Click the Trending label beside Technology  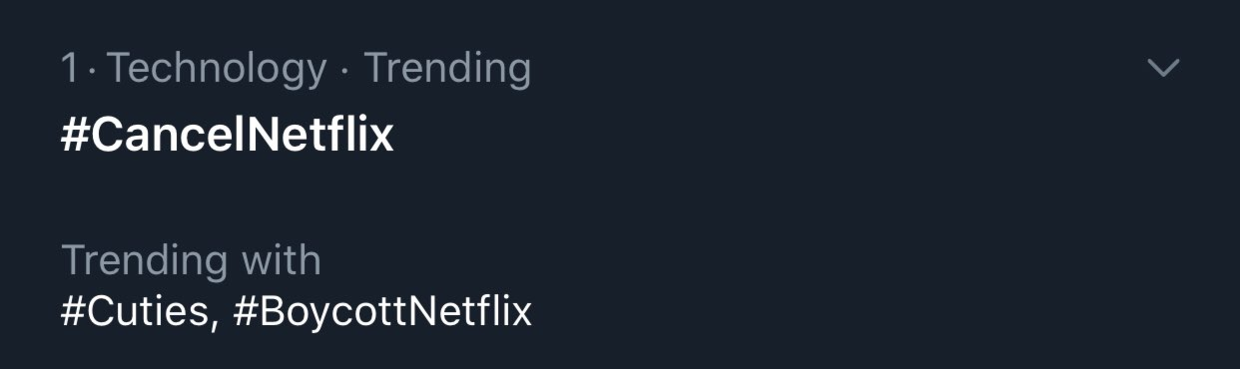(x=447, y=68)
